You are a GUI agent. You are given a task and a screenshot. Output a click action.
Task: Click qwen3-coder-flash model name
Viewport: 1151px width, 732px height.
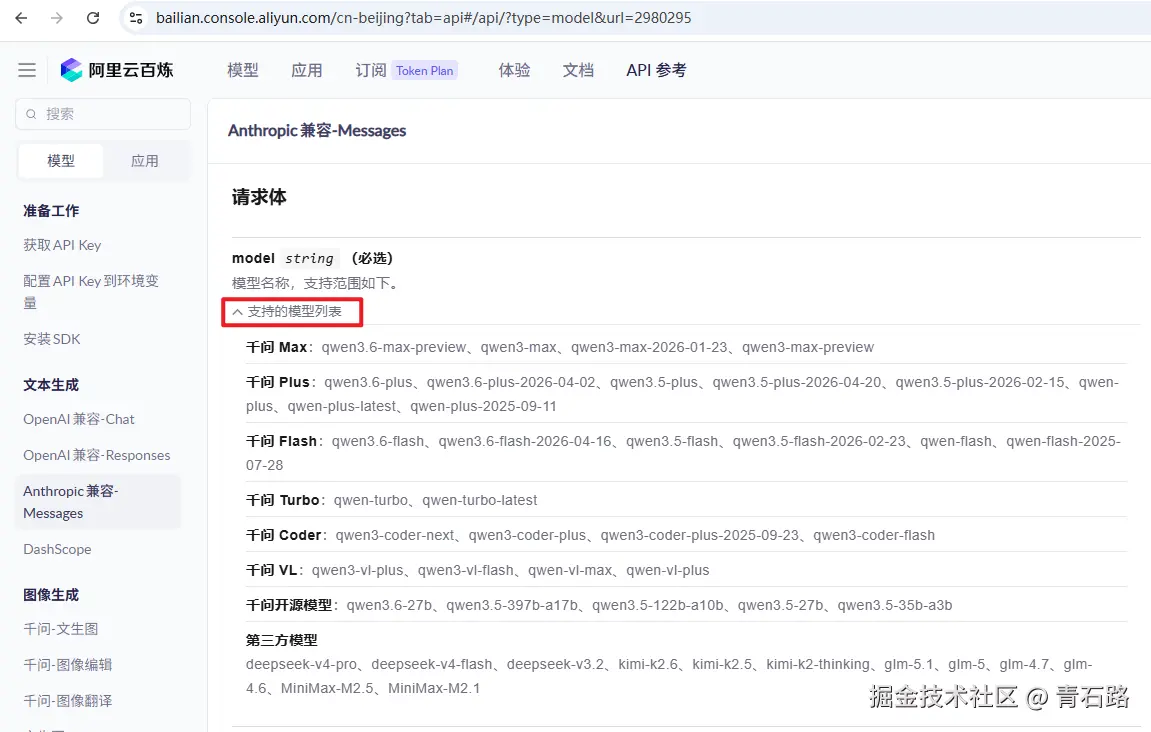click(x=874, y=535)
